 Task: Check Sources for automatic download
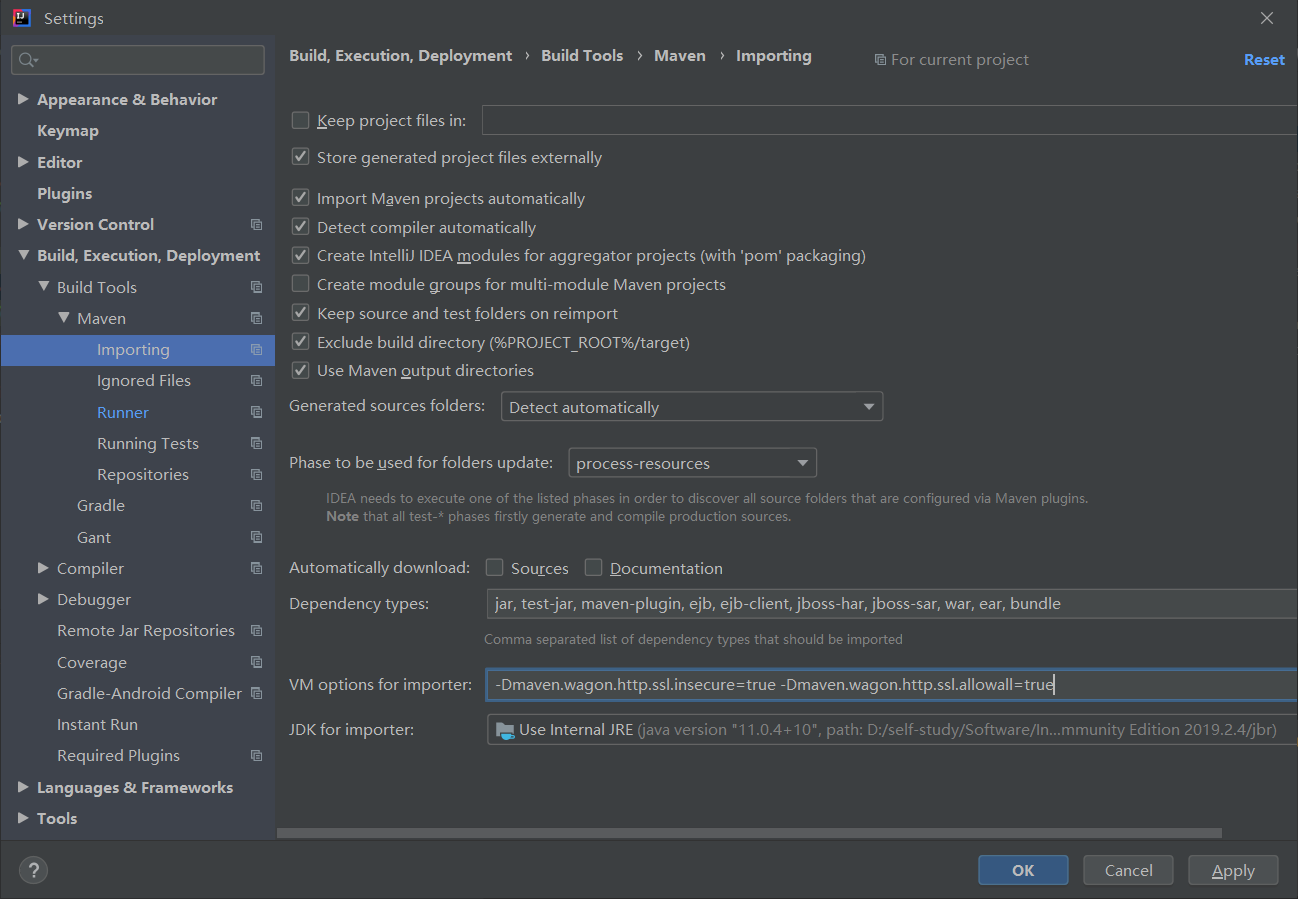coord(494,568)
